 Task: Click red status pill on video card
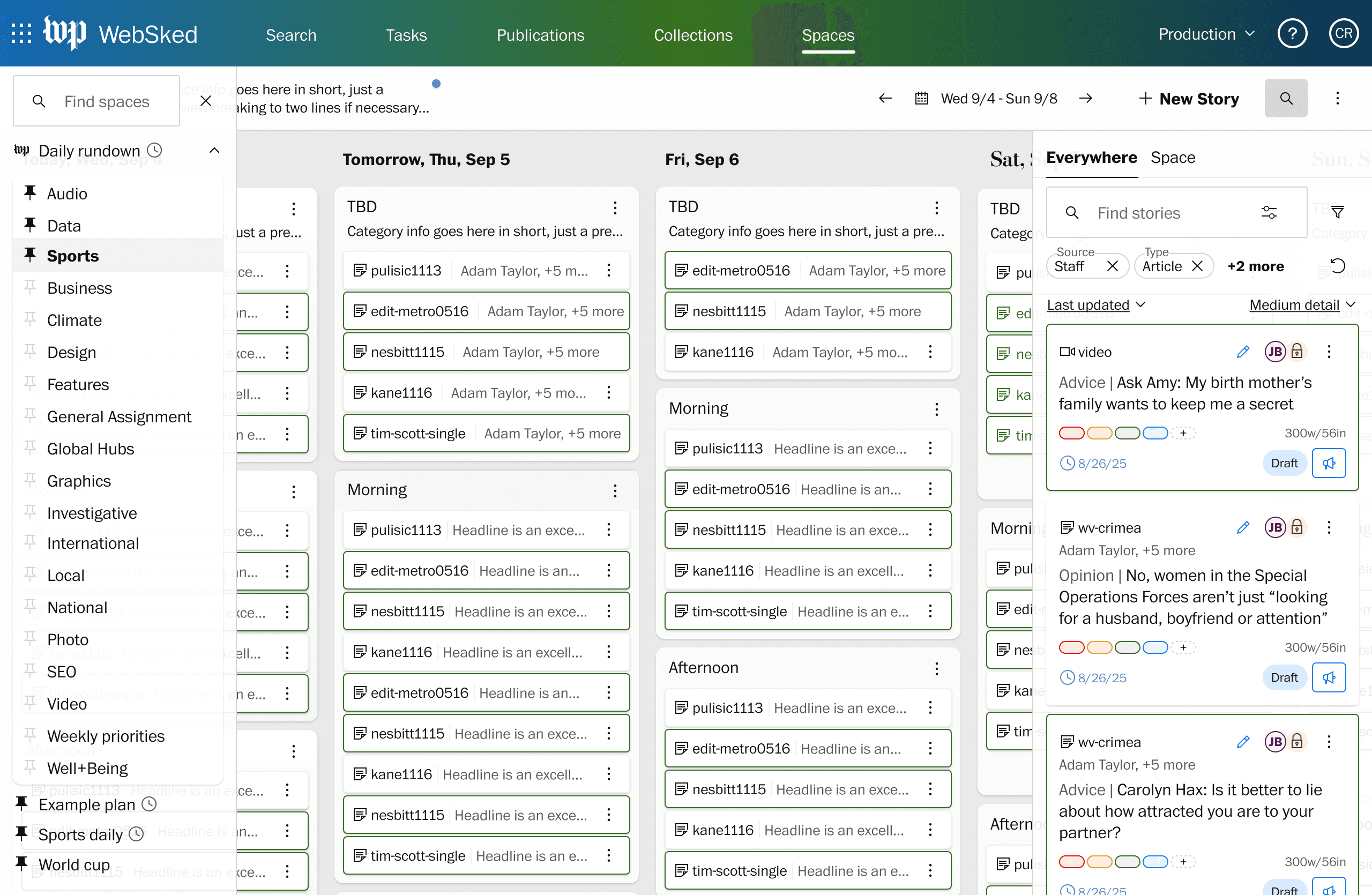click(x=1072, y=433)
